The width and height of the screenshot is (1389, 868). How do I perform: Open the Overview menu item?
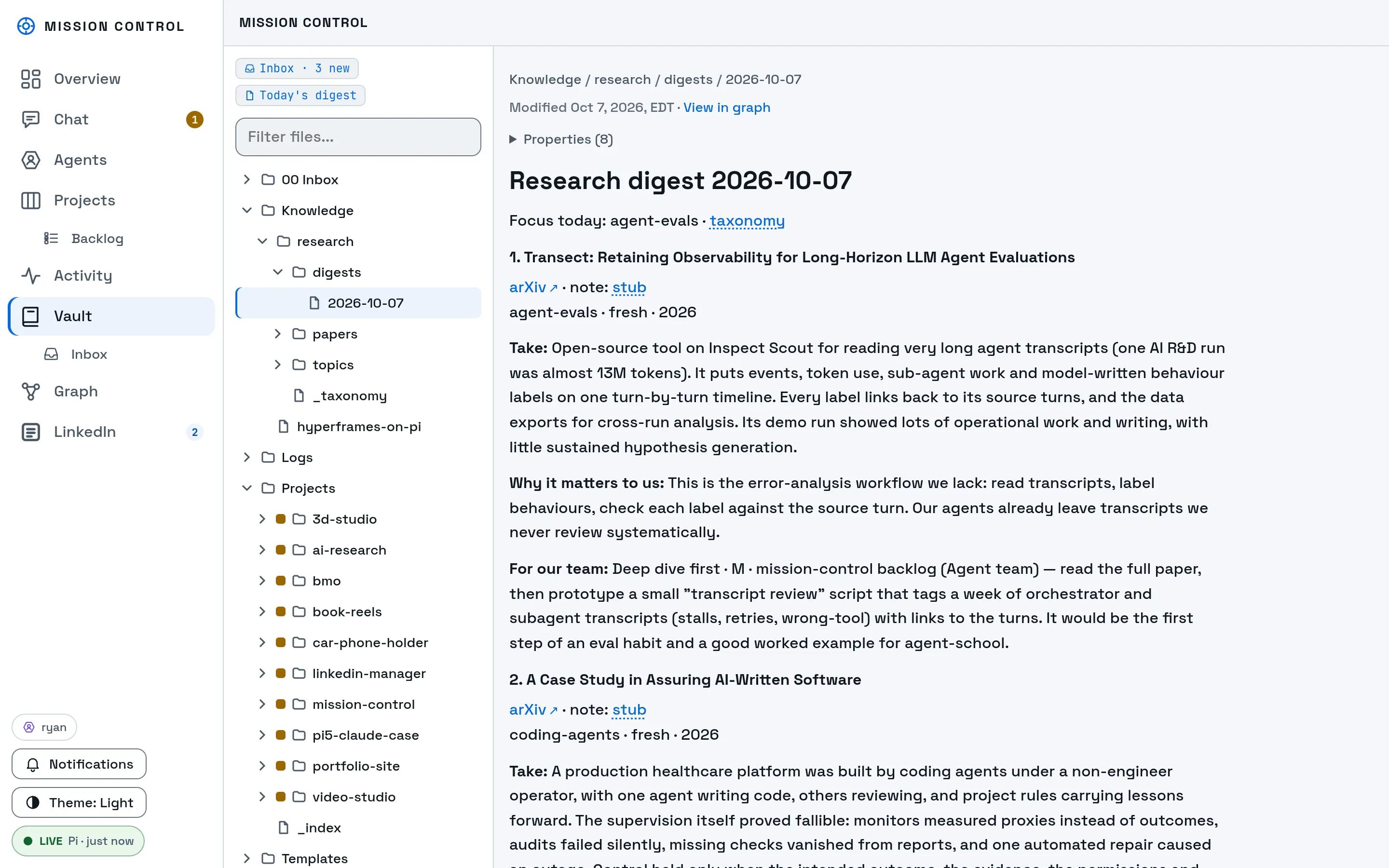click(x=111, y=79)
